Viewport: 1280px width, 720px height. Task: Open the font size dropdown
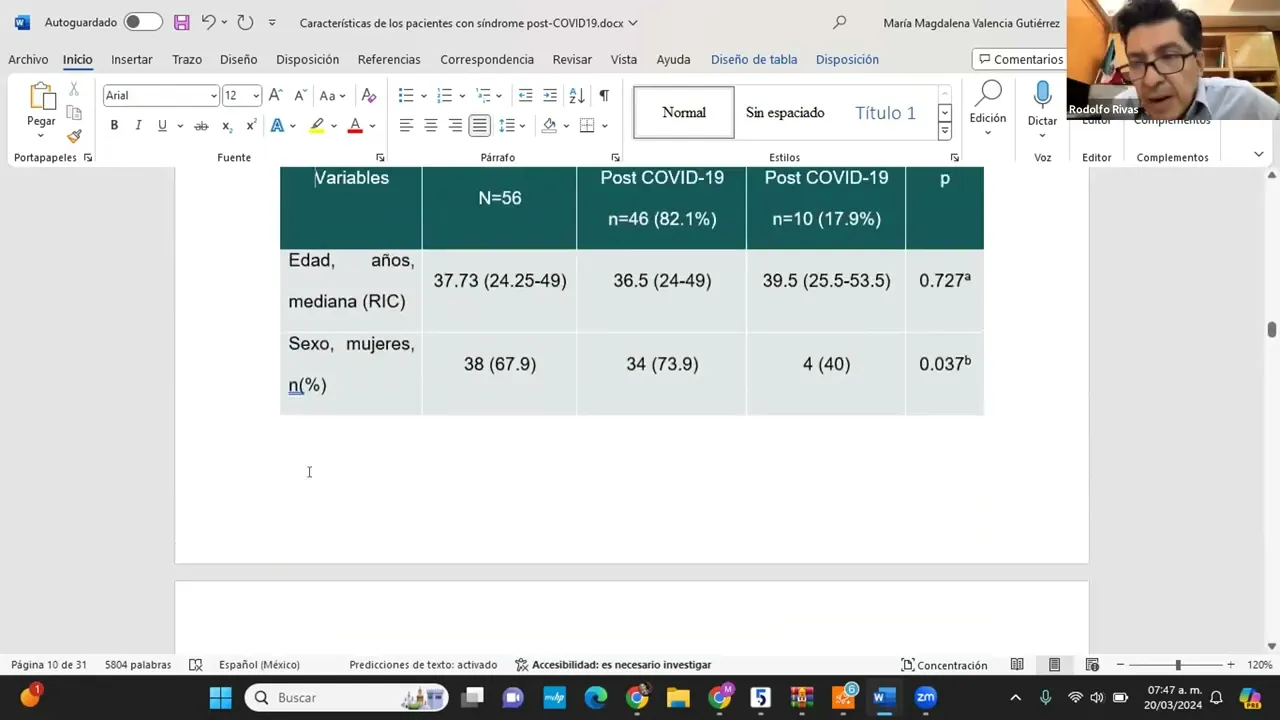pyautogui.click(x=256, y=96)
